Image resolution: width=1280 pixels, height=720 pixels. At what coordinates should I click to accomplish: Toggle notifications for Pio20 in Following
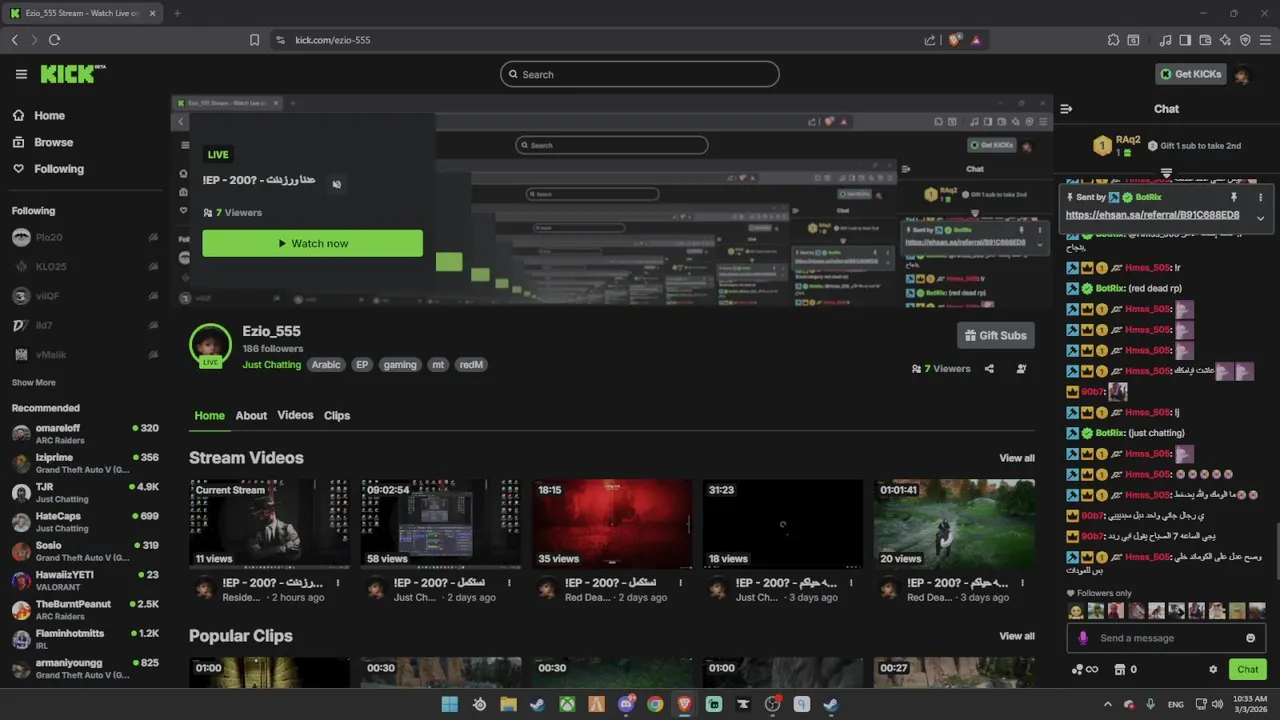[153, 238]
